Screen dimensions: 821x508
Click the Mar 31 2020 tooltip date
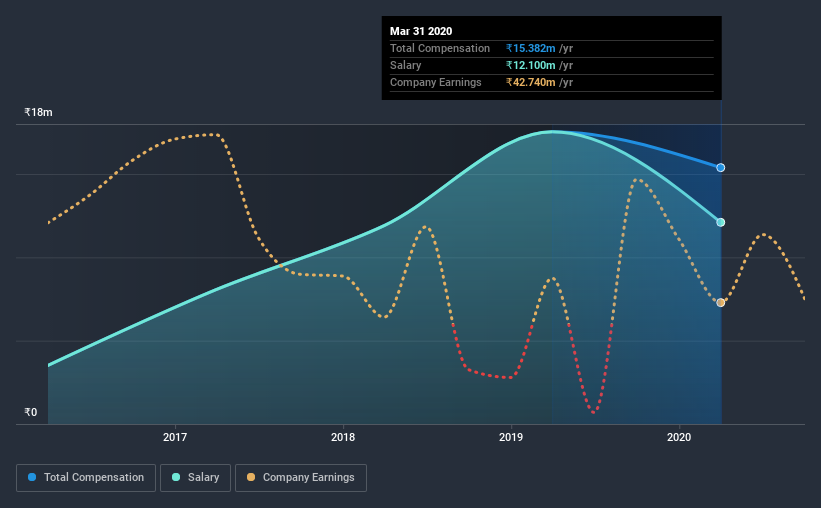click(x=421, y=31)
